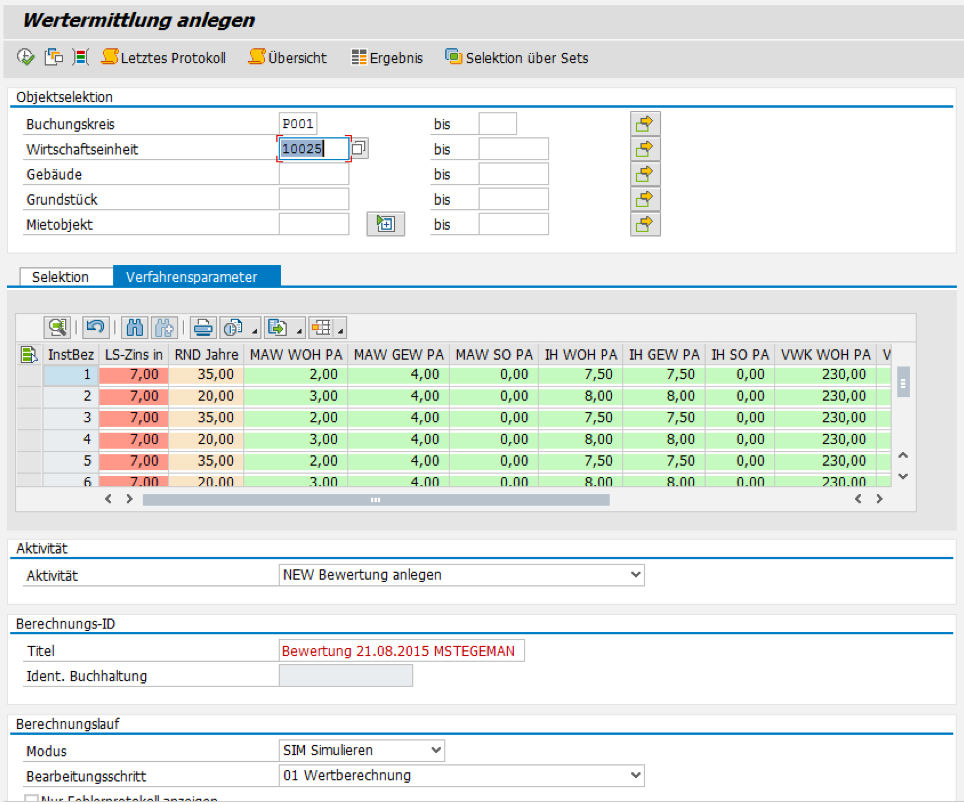Click the variant copy icon beside Execute
The image size is (964, 804).
[54, 58]
